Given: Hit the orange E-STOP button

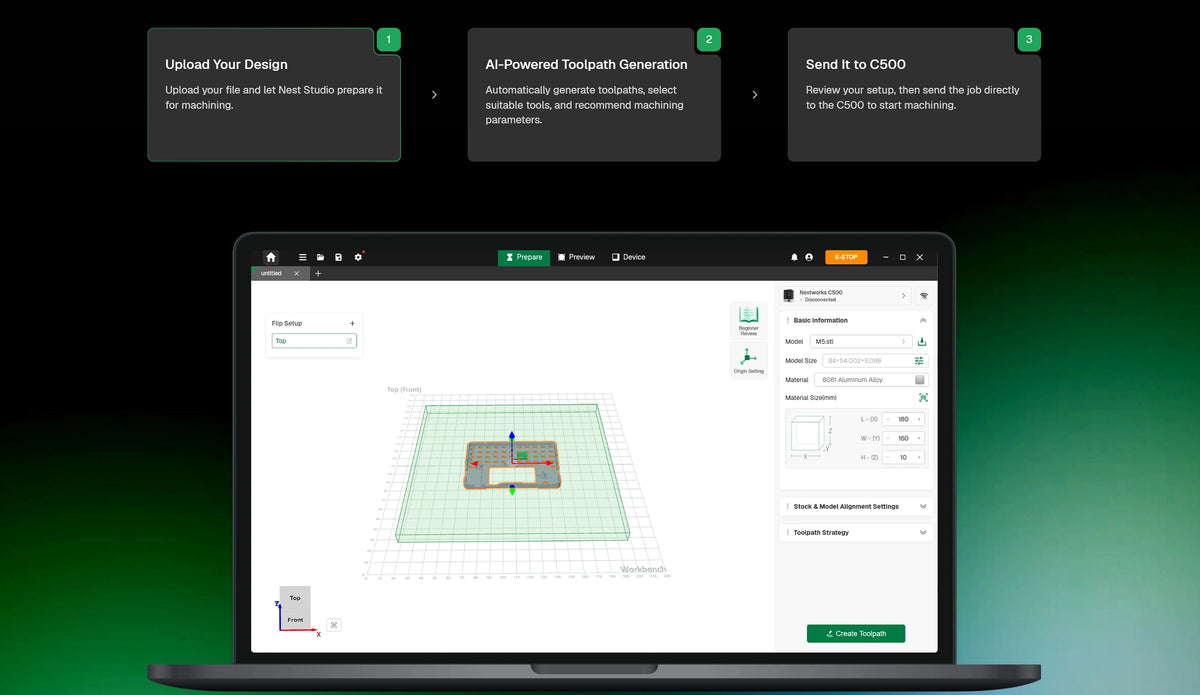Looking at the screenshot, I should tap(846, 257).
